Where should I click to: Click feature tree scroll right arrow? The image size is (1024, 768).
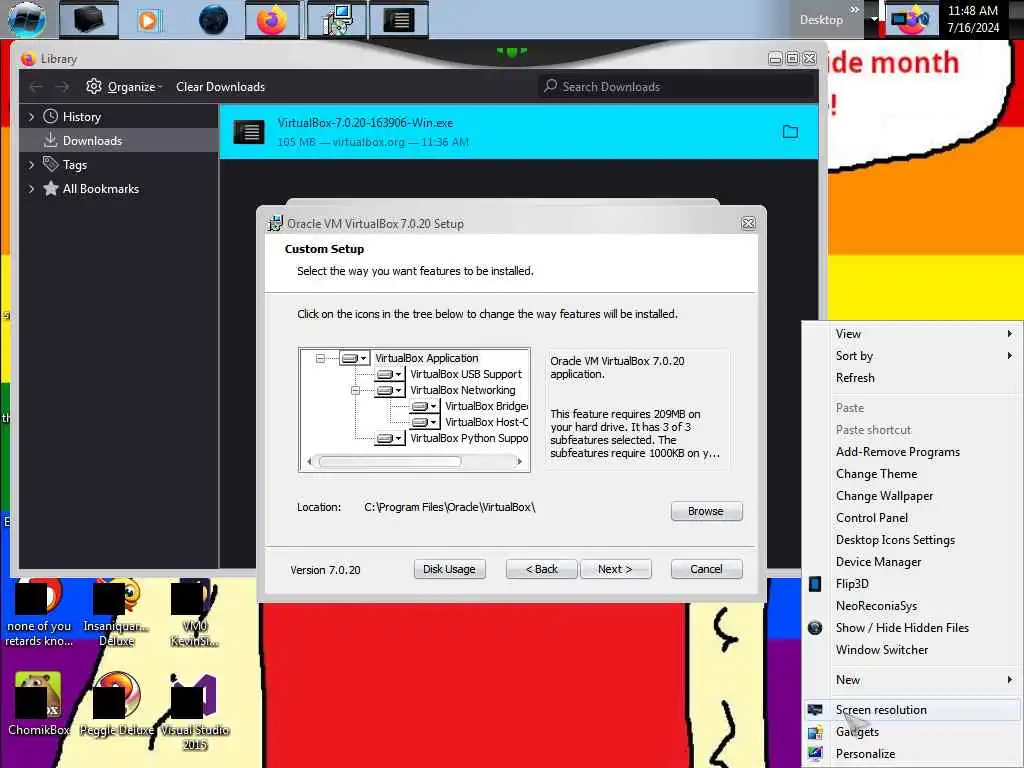coord(519,461)
